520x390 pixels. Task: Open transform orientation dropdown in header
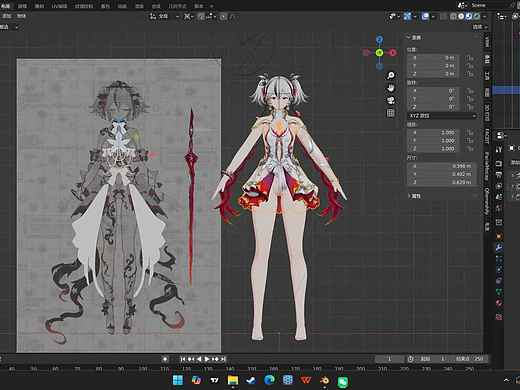163,16
